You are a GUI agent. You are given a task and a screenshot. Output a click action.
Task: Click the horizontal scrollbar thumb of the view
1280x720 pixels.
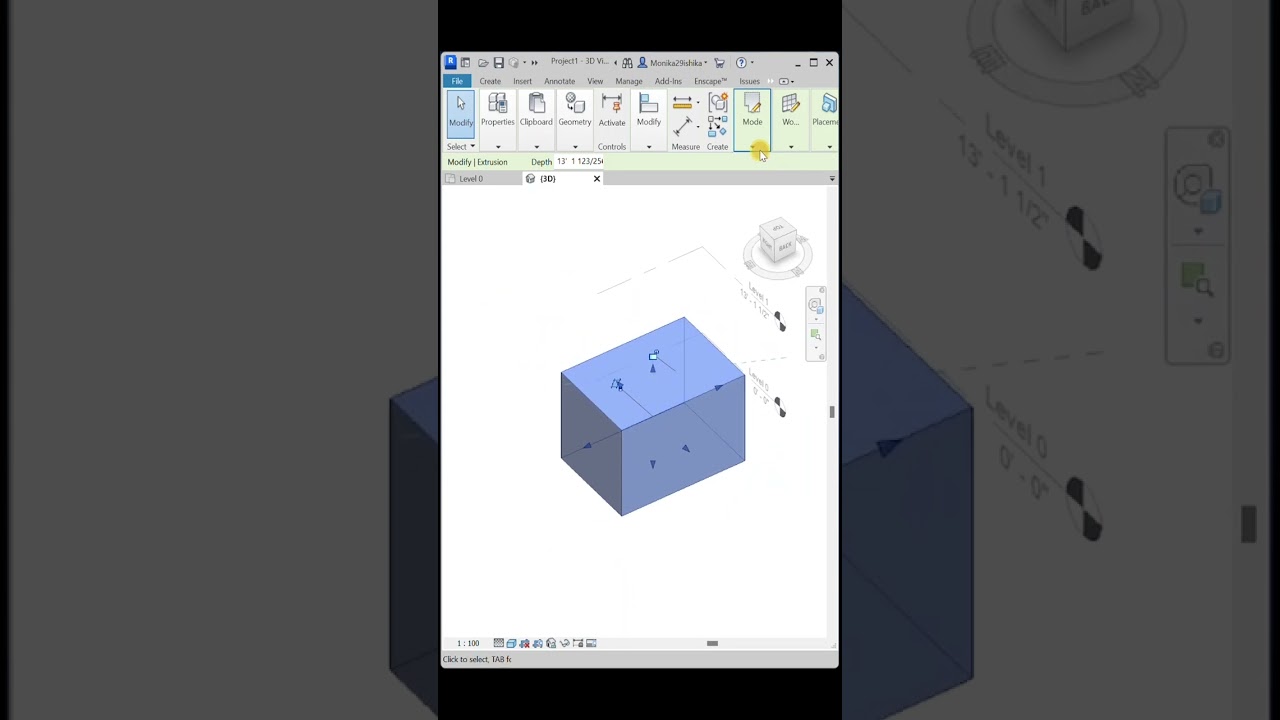tap(712, 643)
